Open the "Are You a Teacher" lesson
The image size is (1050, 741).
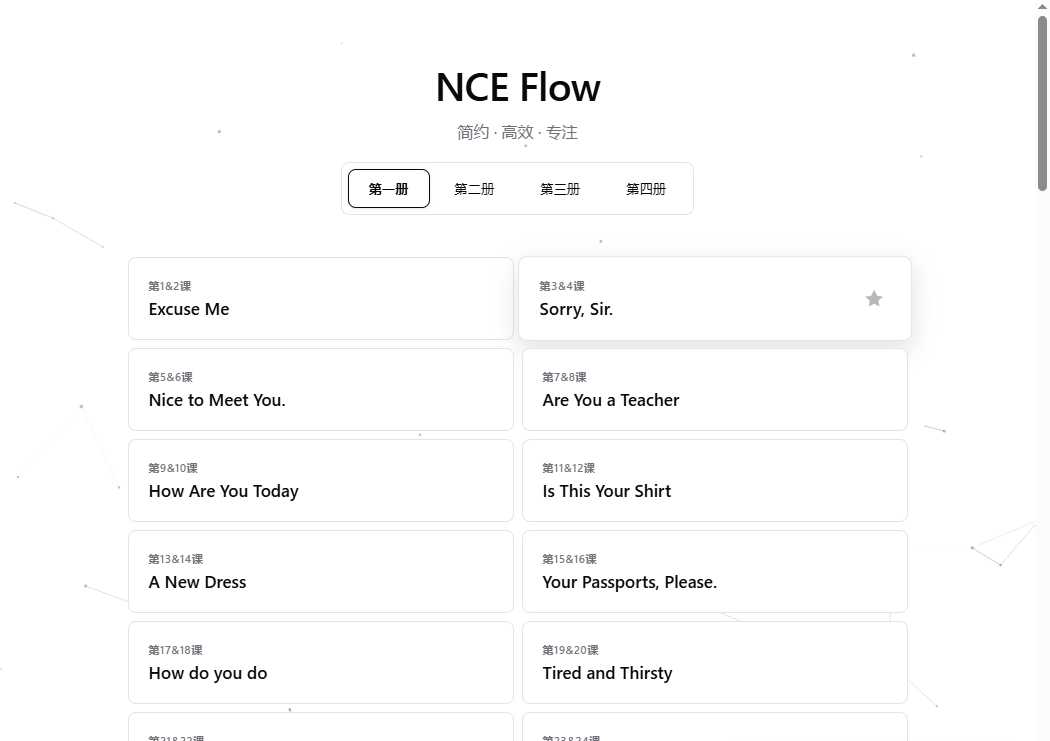(x=714, y=389)
